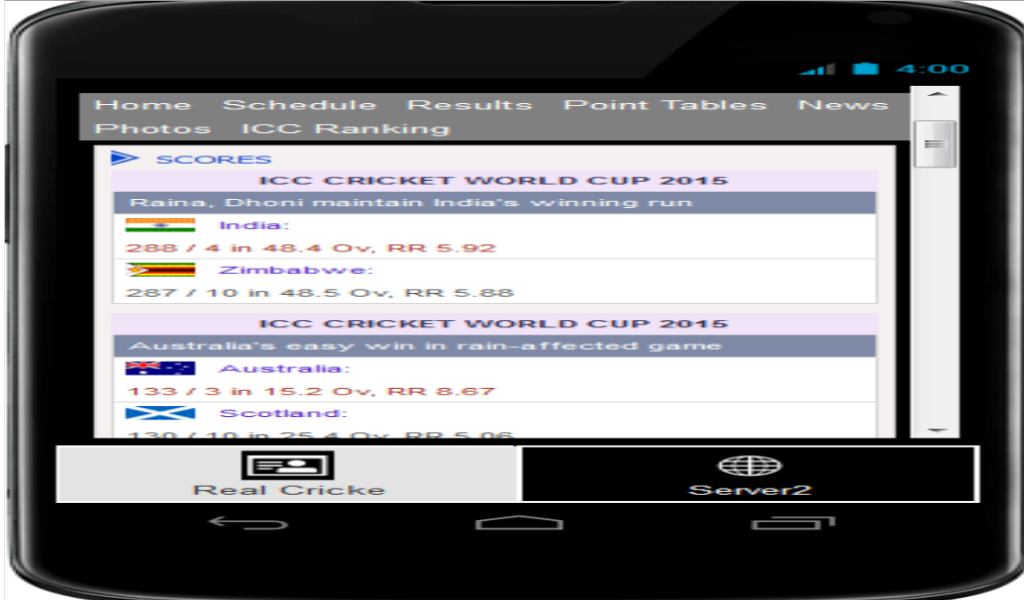Click the 'ICC CRICKET WORLD CUP 2015' title above Australia

pos(494,324)
